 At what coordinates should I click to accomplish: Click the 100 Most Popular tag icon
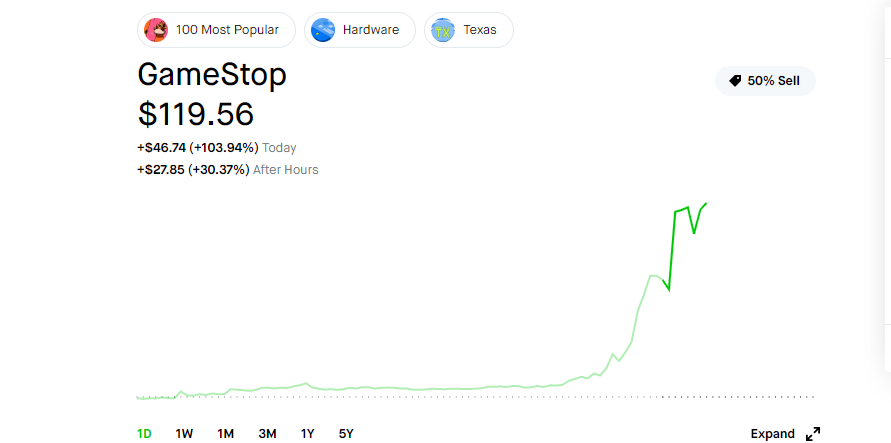[x=156, y=30]
